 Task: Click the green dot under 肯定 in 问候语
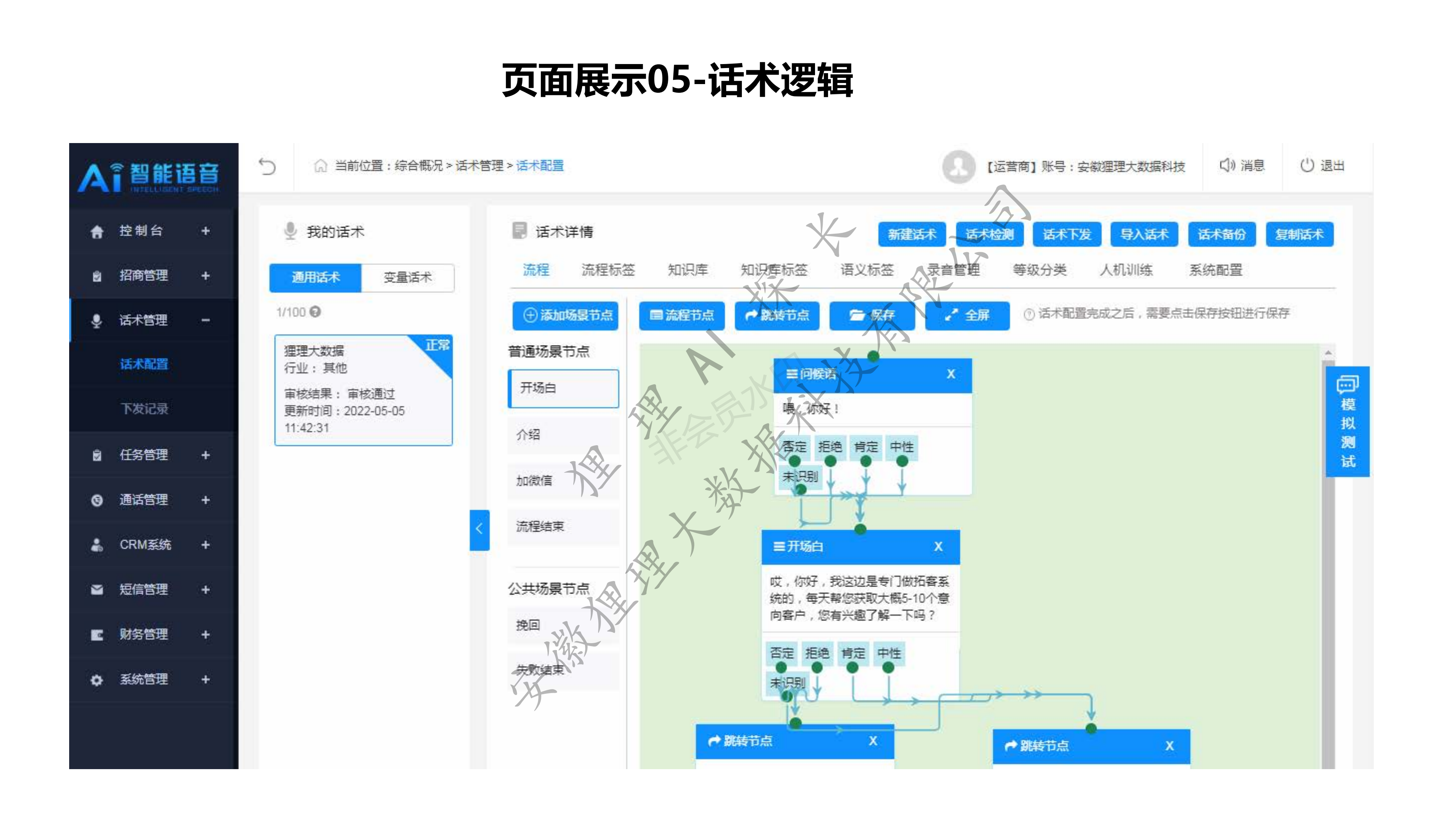(865, 461)
